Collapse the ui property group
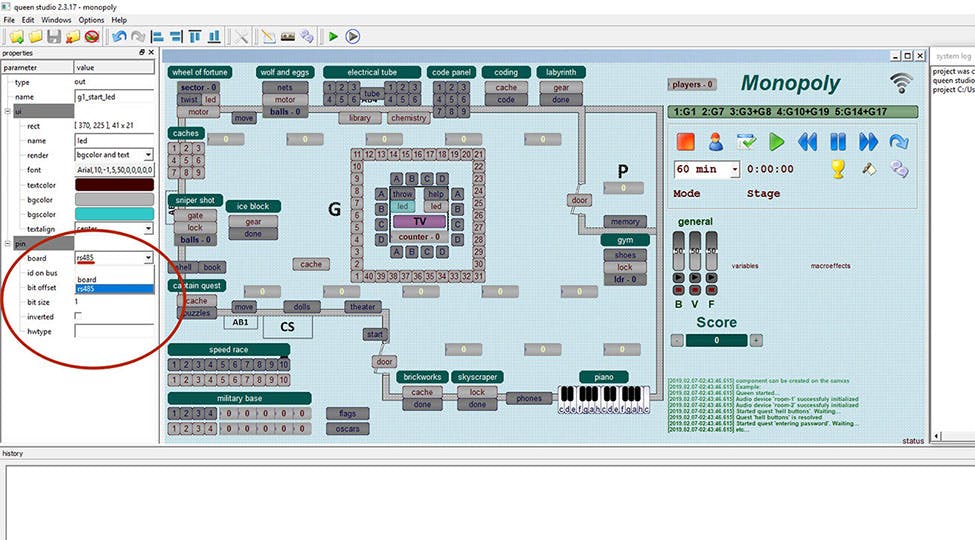The width and height of the screenshot is (975, 540). [x=6, y=111]
